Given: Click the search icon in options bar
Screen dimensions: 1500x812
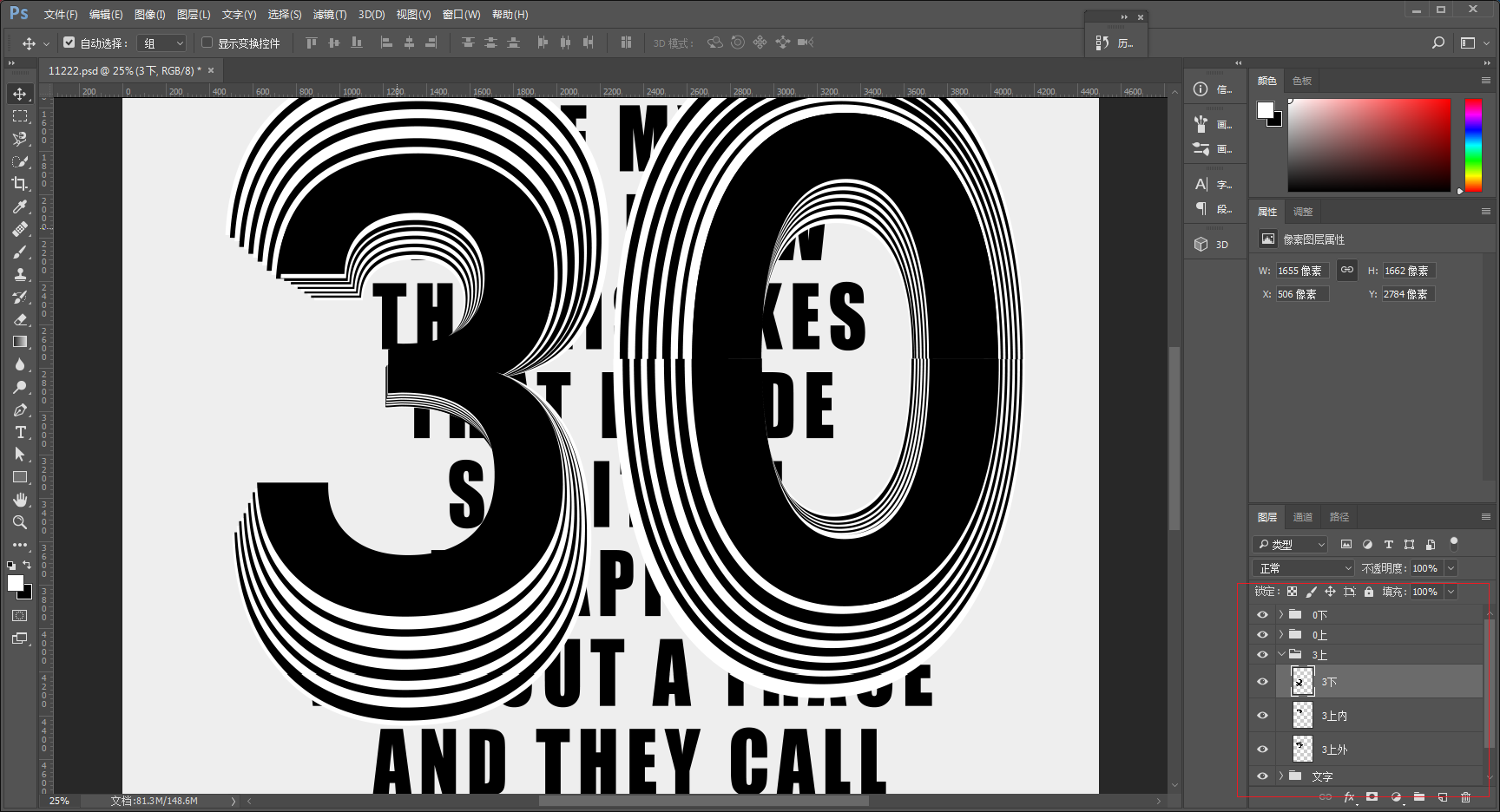Looking at the screenshot, I should [1438, 43].
